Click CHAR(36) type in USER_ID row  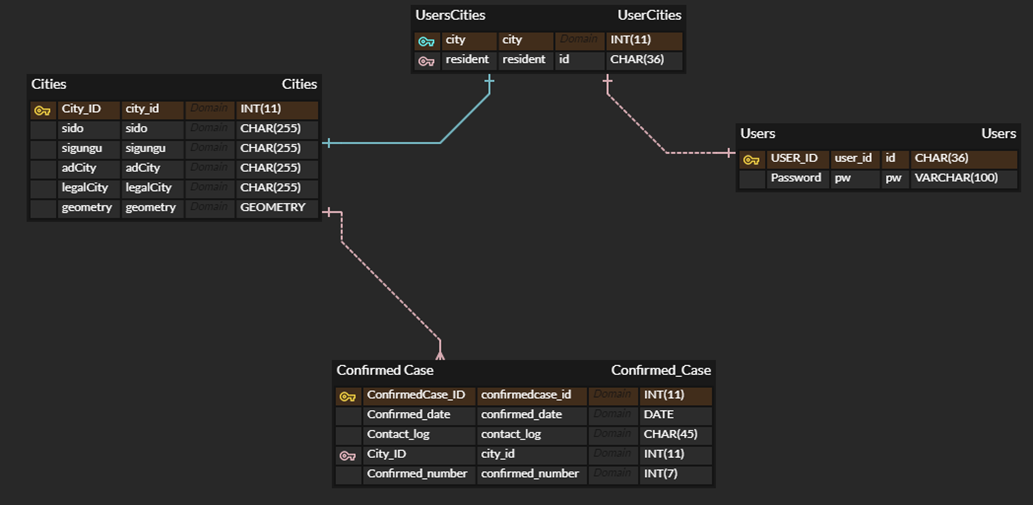pyautogui.click(x=963, y=159)
